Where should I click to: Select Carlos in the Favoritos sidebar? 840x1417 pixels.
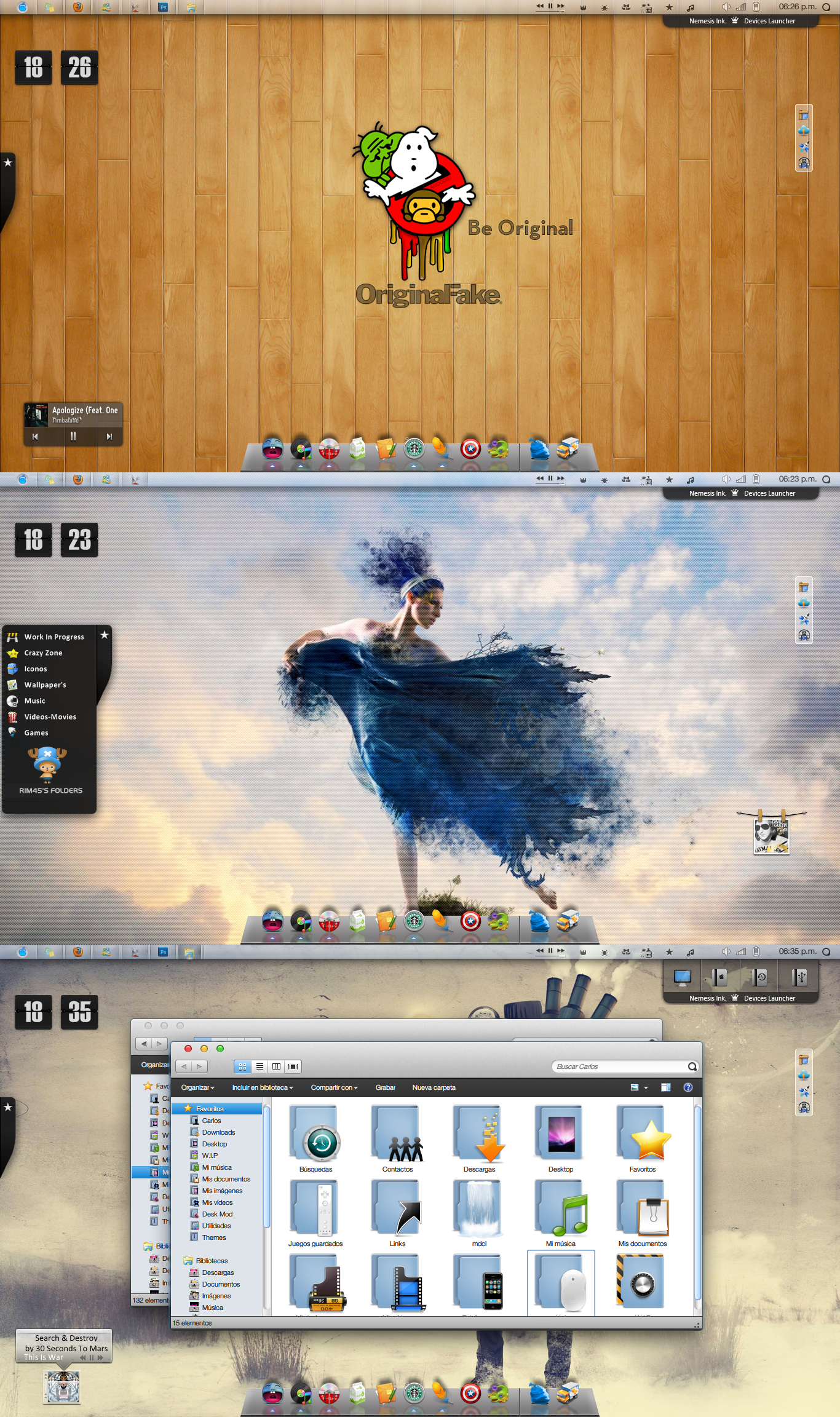pyautogui.click(x=212, y=1121)
